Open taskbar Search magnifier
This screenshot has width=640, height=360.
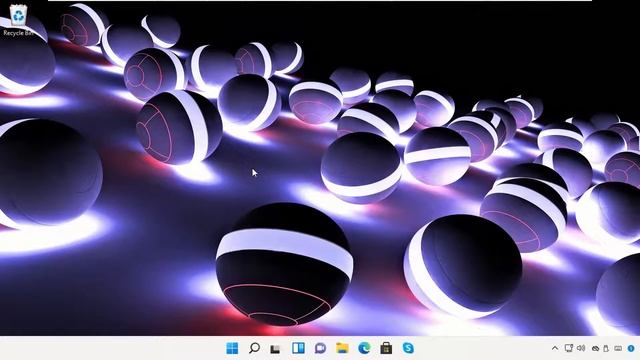click(x=254, y=348)
